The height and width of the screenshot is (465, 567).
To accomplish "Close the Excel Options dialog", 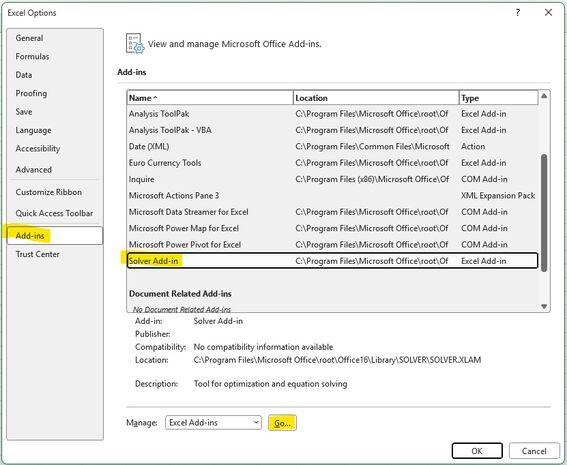I will click(x=548, y=13).
